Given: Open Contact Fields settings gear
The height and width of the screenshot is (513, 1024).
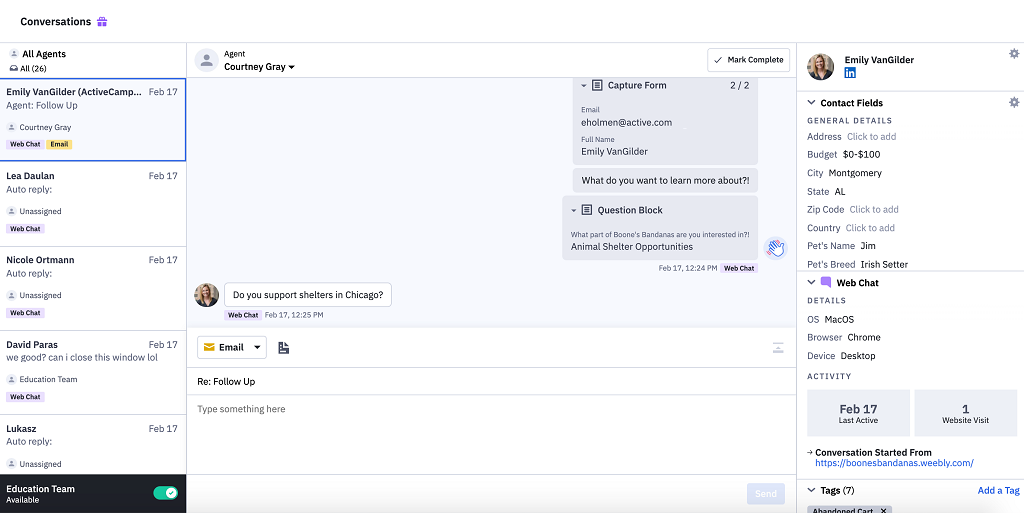Looking at the screenshot, I should [1013, 102].
